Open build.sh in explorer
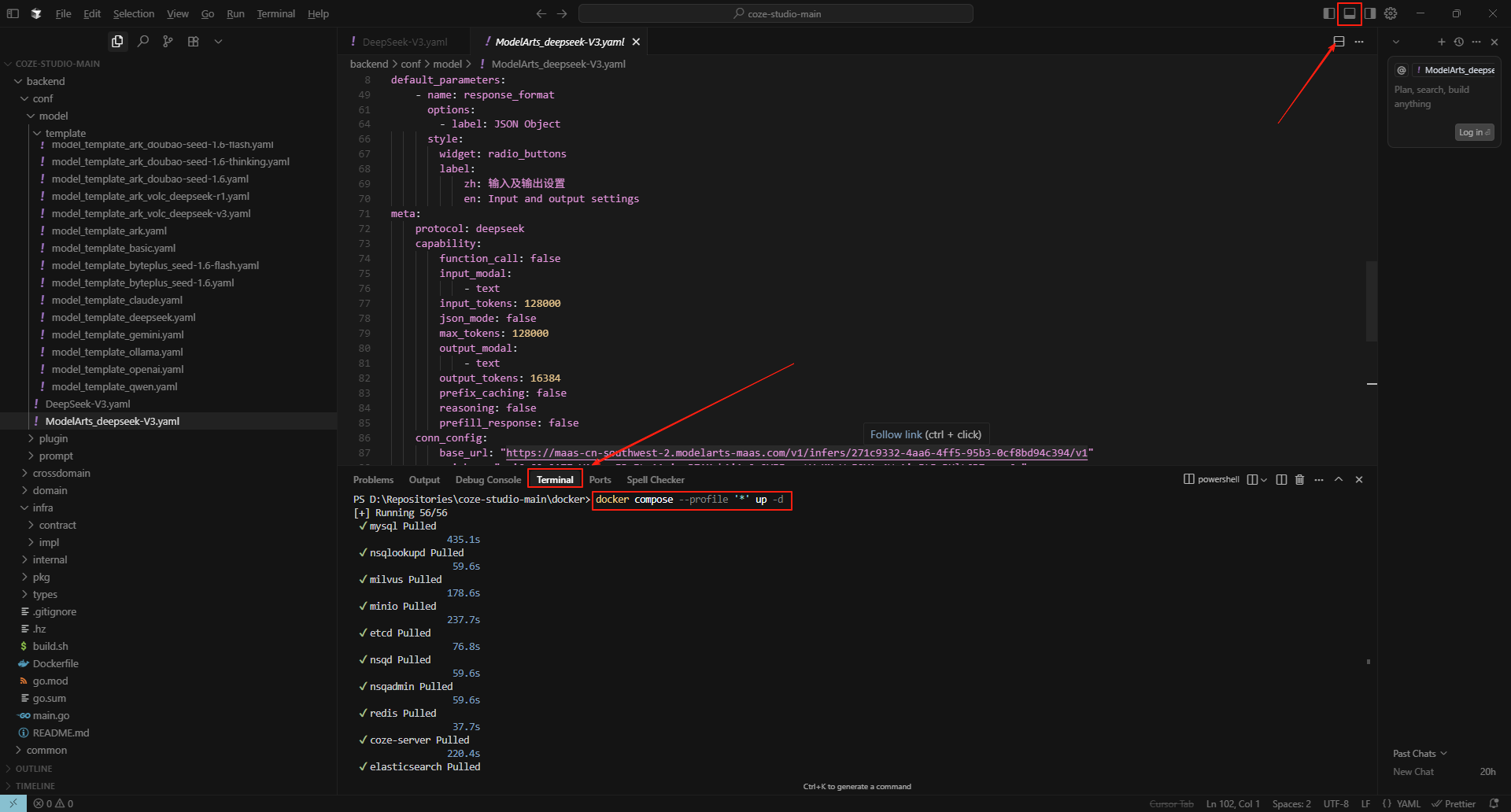 click(50, 646)
